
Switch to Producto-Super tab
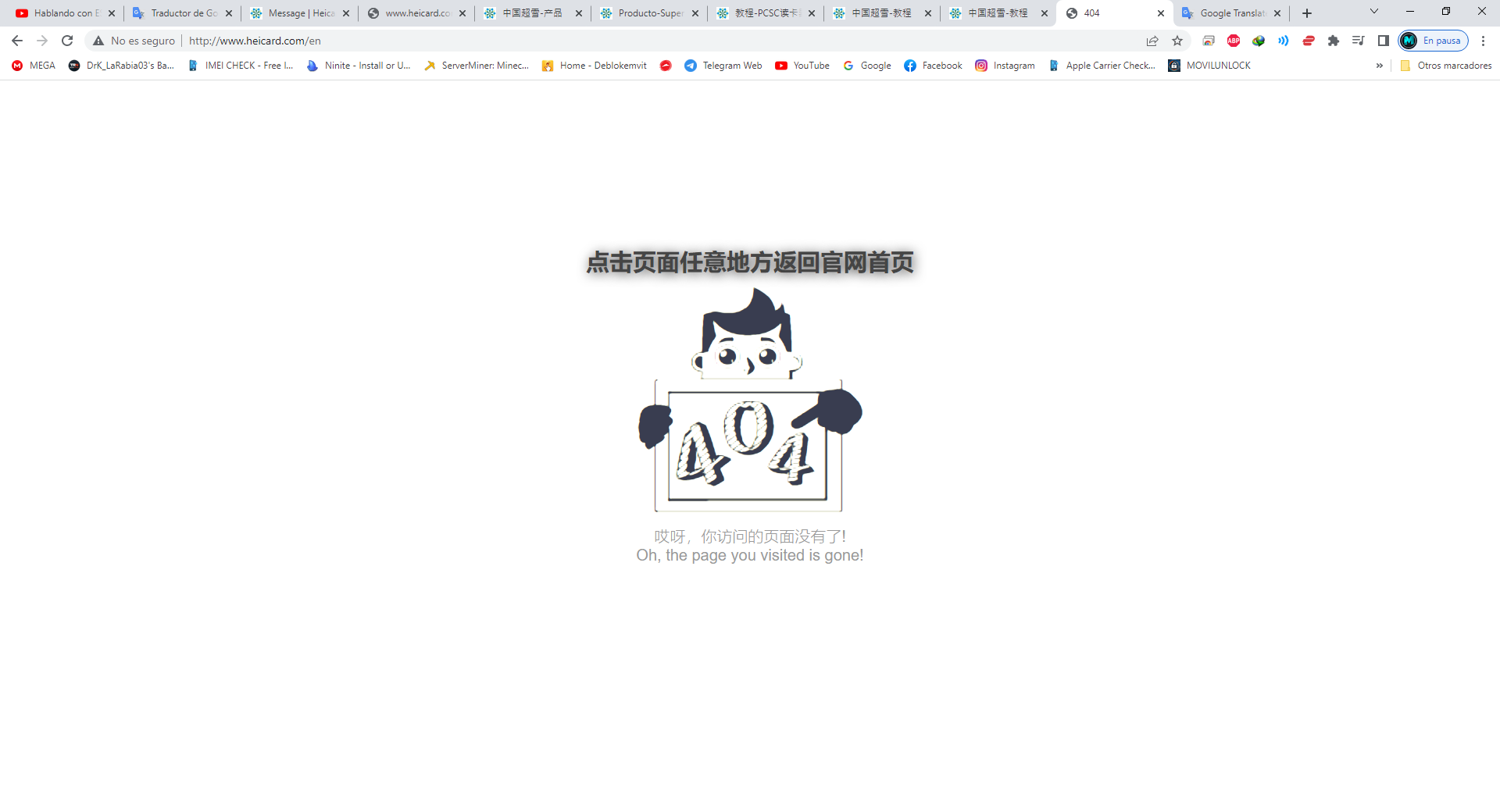coord(650,13)
